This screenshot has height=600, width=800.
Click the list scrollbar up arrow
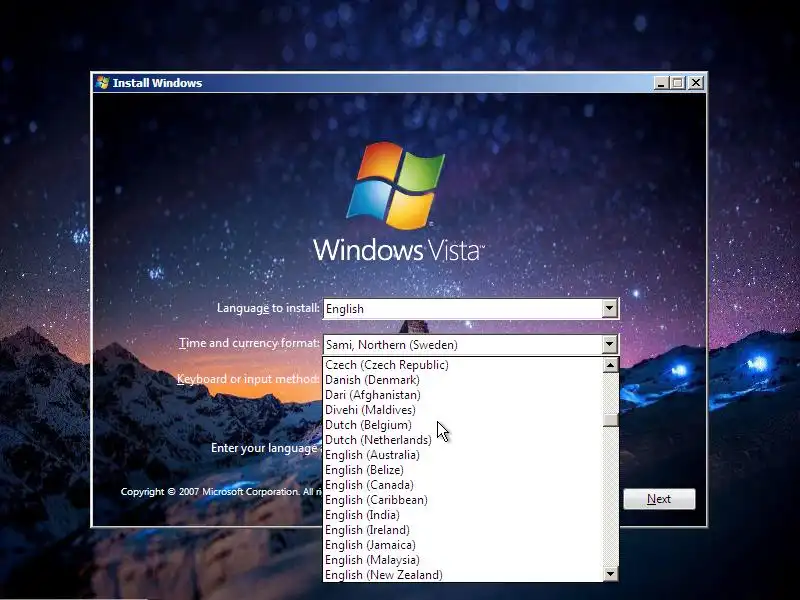click(x=610, y=365)
